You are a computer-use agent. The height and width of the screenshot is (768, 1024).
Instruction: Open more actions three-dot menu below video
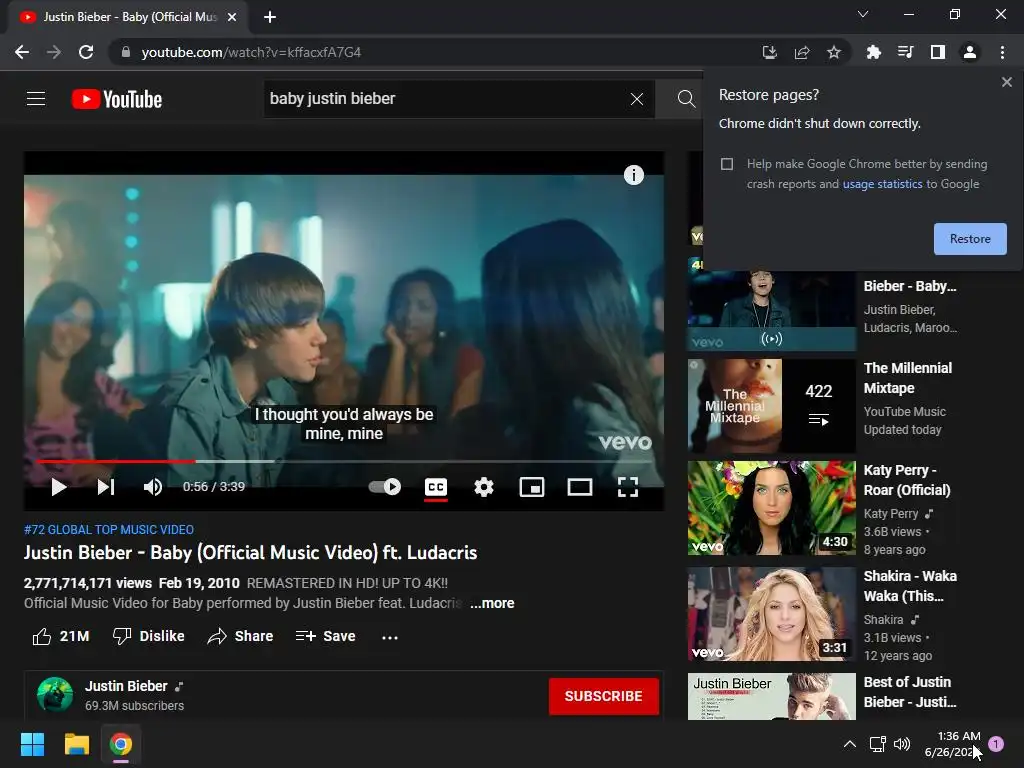coord(390,637)
